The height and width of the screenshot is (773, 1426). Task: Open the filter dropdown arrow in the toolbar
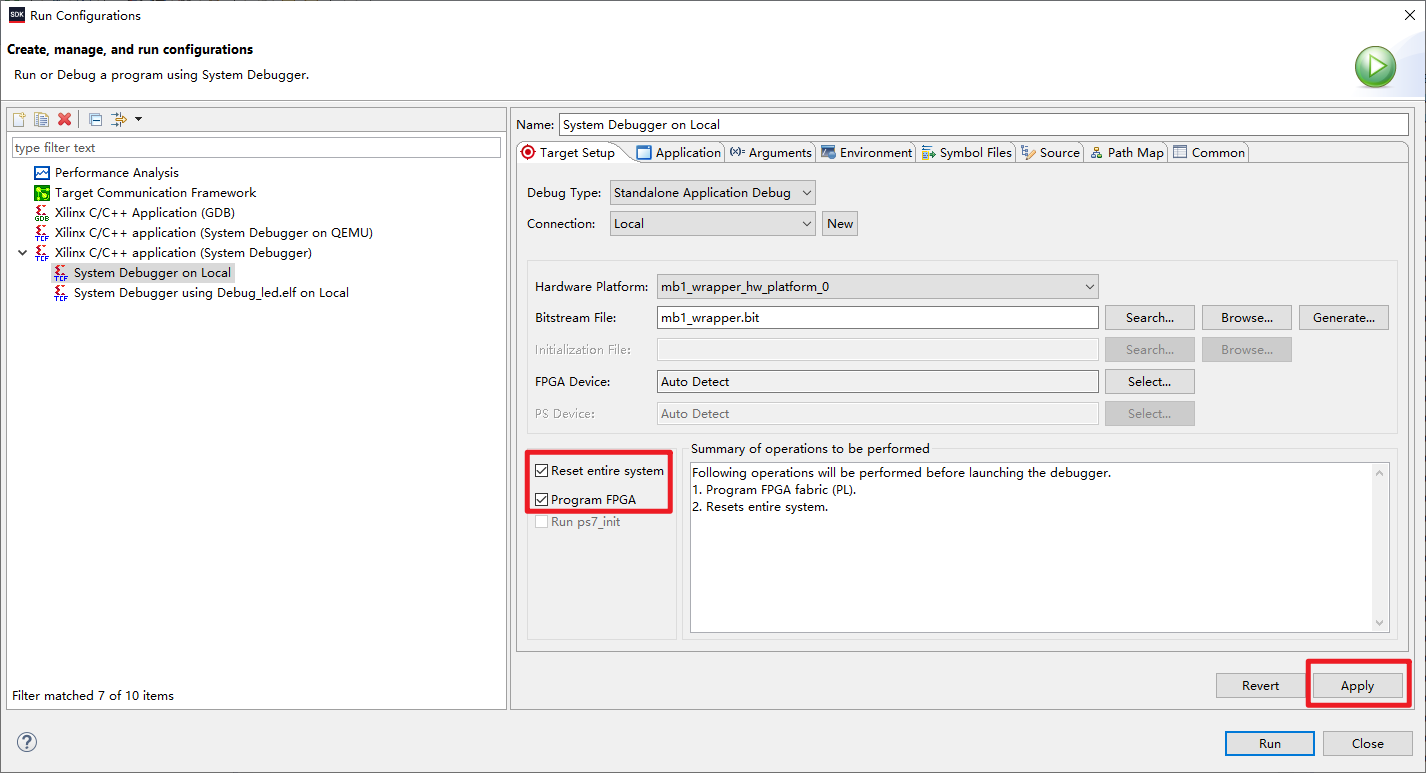138,119
